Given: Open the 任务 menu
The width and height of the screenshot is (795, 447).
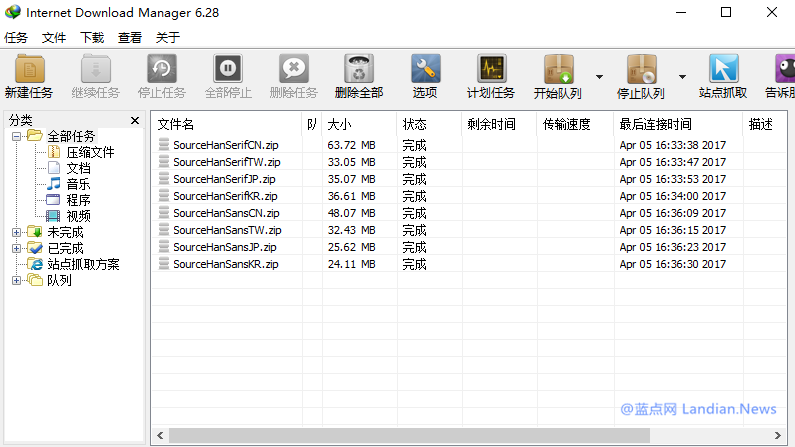Looking at the screenshot, I should (16, 38).
